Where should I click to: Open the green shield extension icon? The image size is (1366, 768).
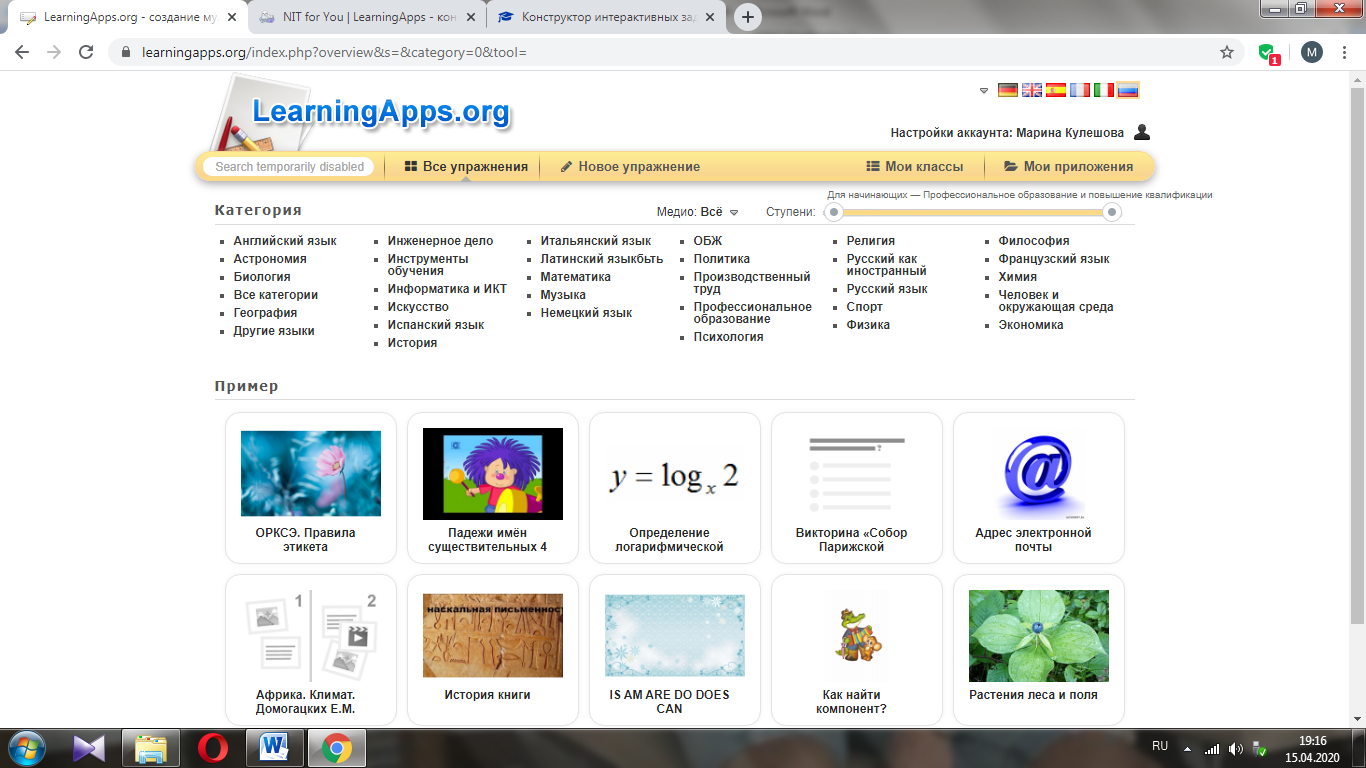coord(1268,53)
